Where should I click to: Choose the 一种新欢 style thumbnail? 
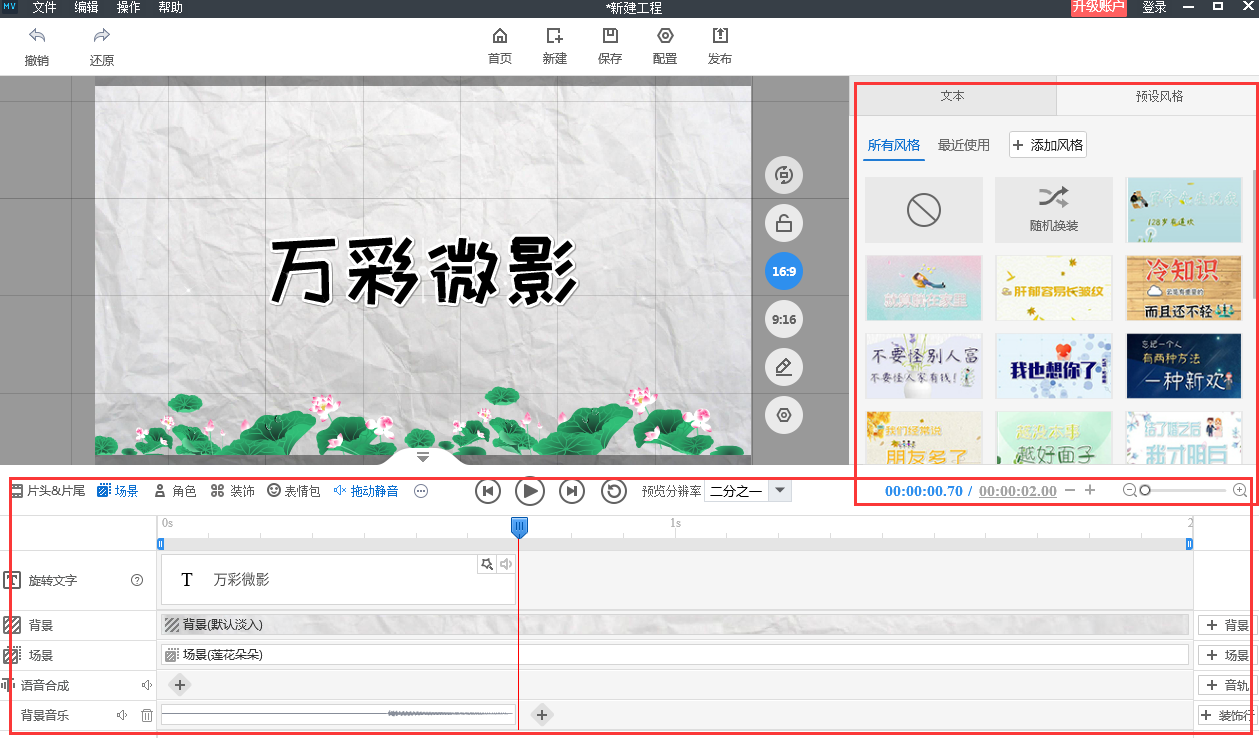[x=1185, y=366]
